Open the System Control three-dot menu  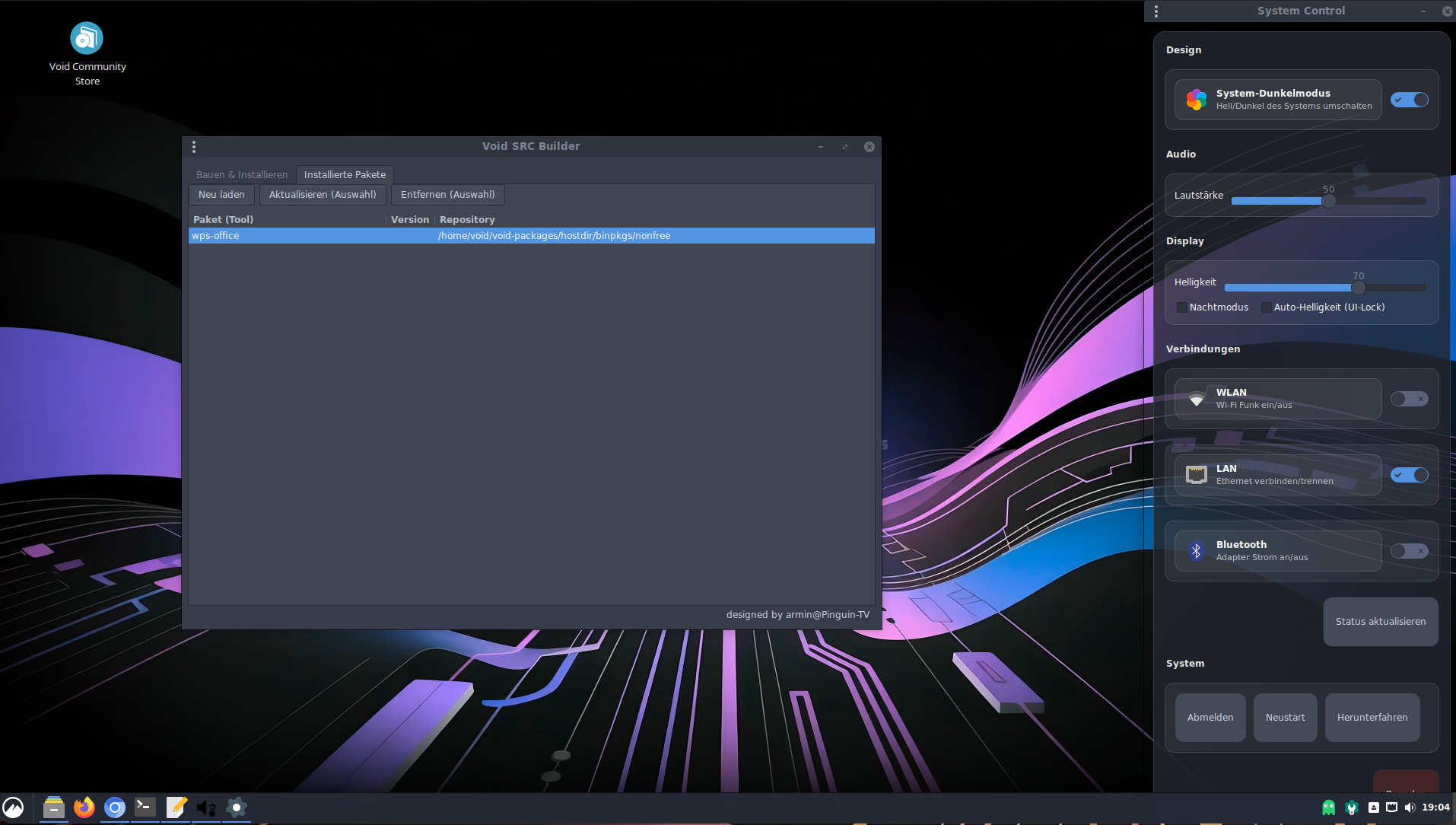tap(1156, 11)
